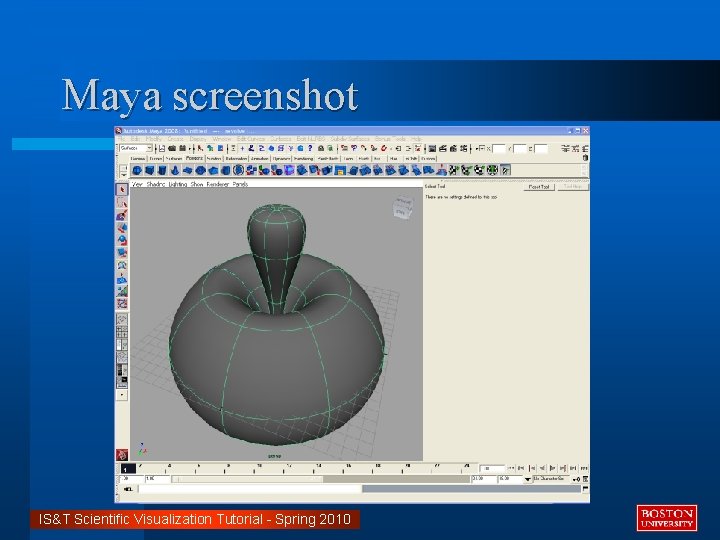Click the question mark status line icon

tap(310, 148)
